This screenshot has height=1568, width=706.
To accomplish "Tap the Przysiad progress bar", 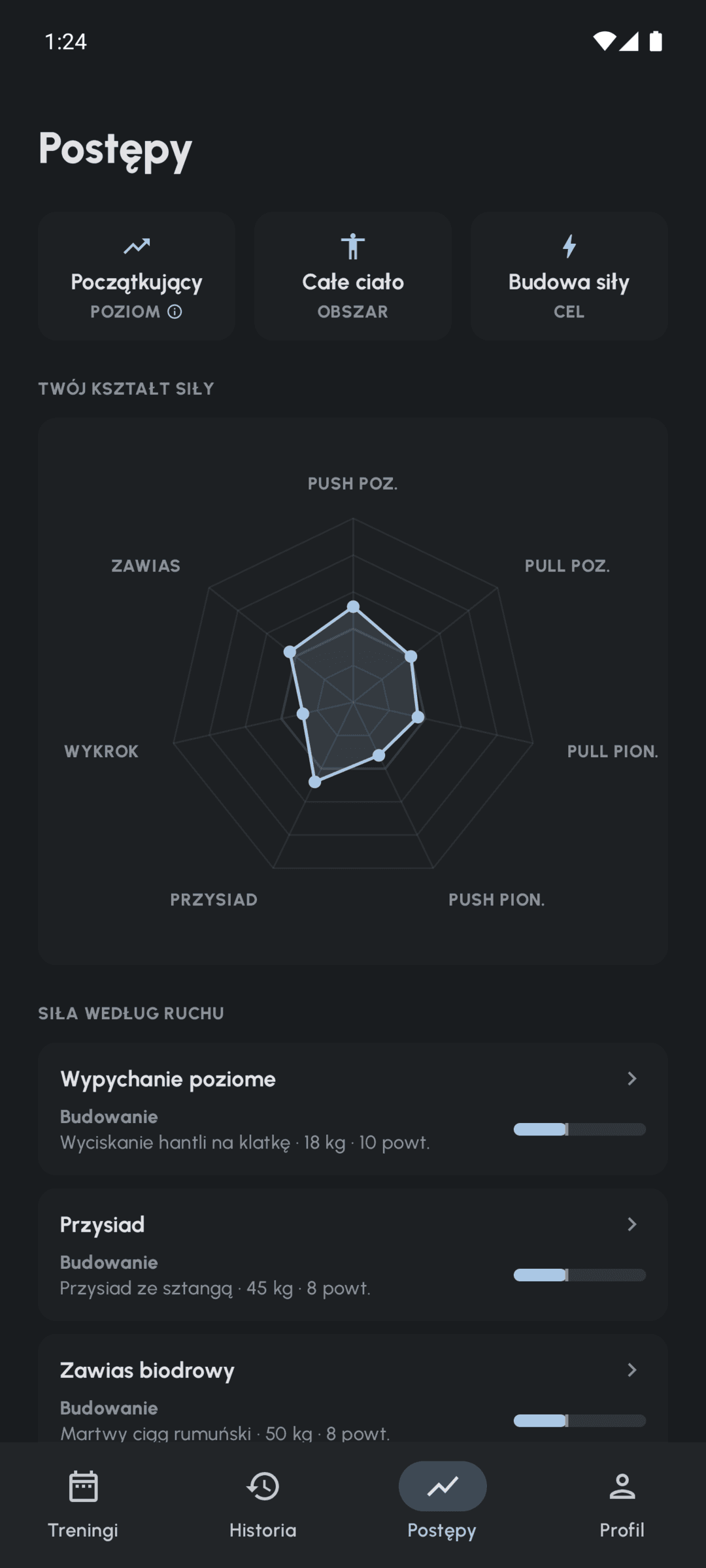I will [580, 1275].
